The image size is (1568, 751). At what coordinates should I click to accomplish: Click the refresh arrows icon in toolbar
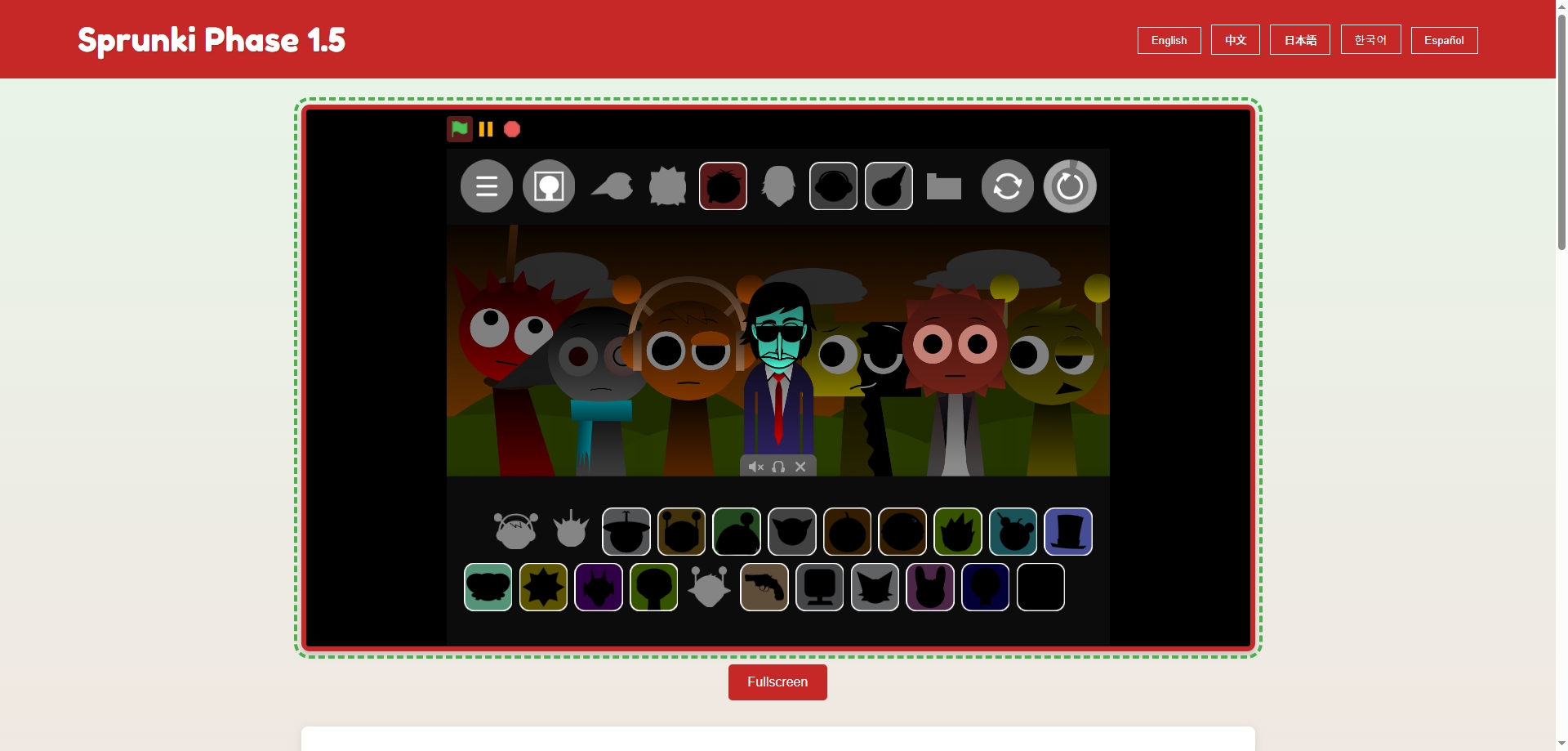[x=1008, y=186]
